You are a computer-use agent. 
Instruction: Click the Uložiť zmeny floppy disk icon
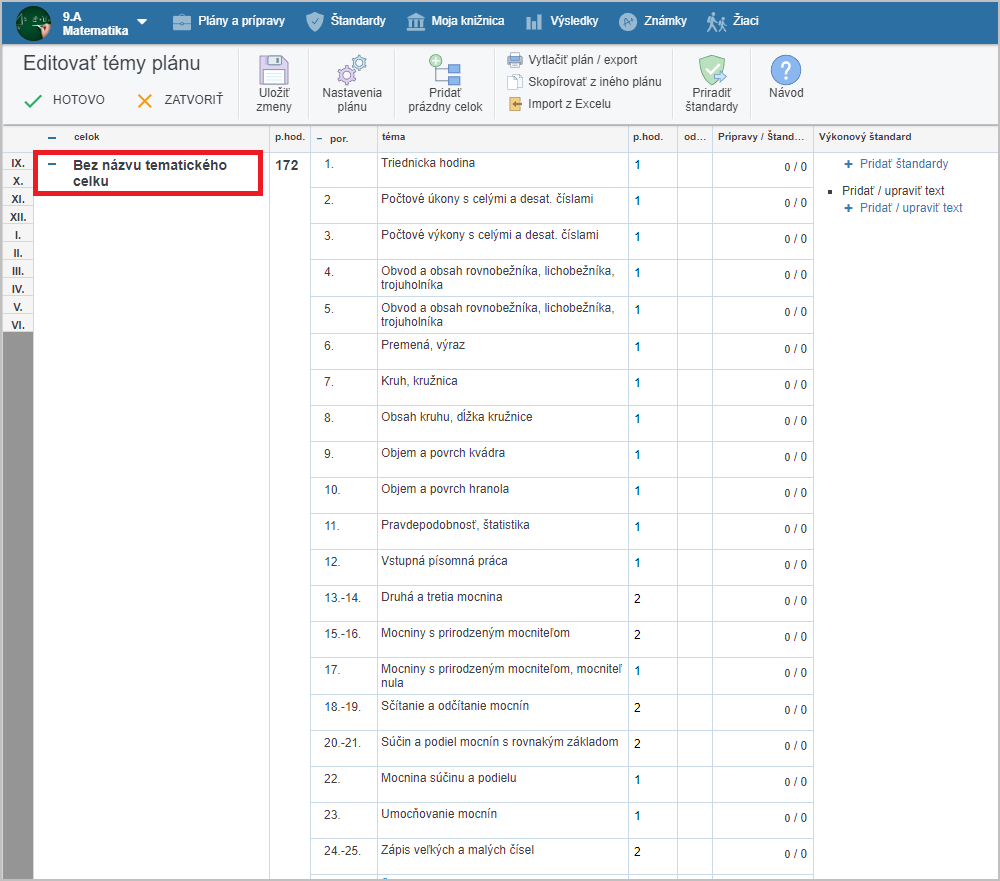click(x=273, y=71)
